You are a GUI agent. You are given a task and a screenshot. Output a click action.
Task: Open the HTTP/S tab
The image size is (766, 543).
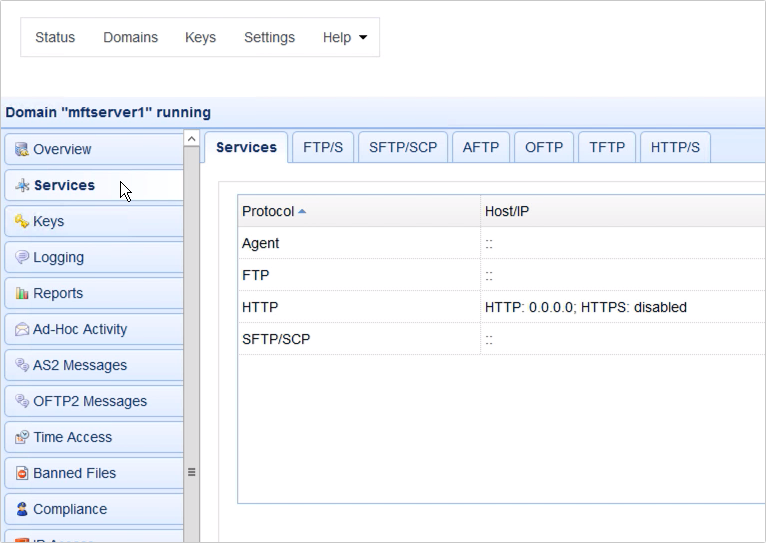point(675,147)
